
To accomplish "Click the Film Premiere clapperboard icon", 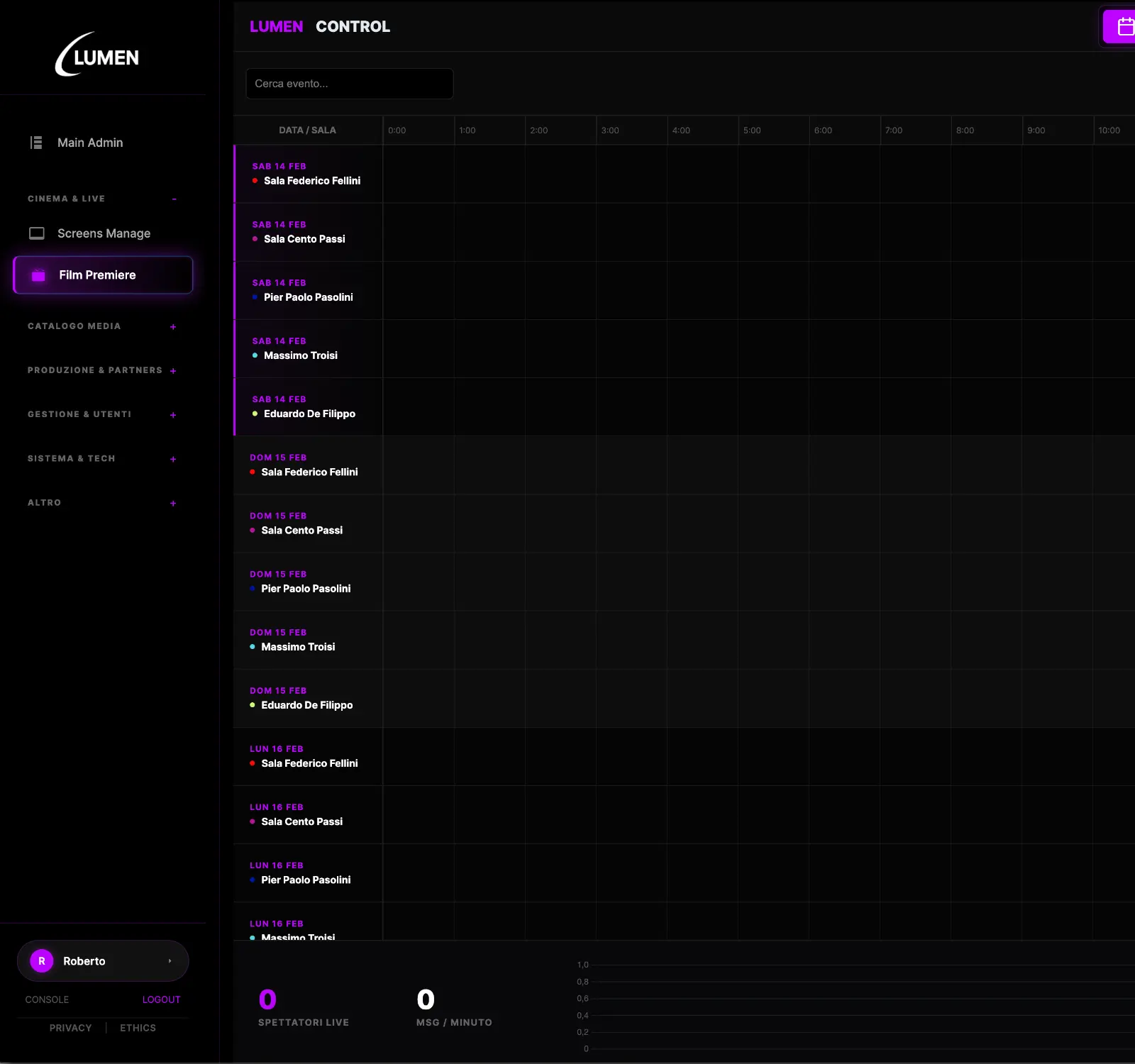I will click(x=39, y=275).
